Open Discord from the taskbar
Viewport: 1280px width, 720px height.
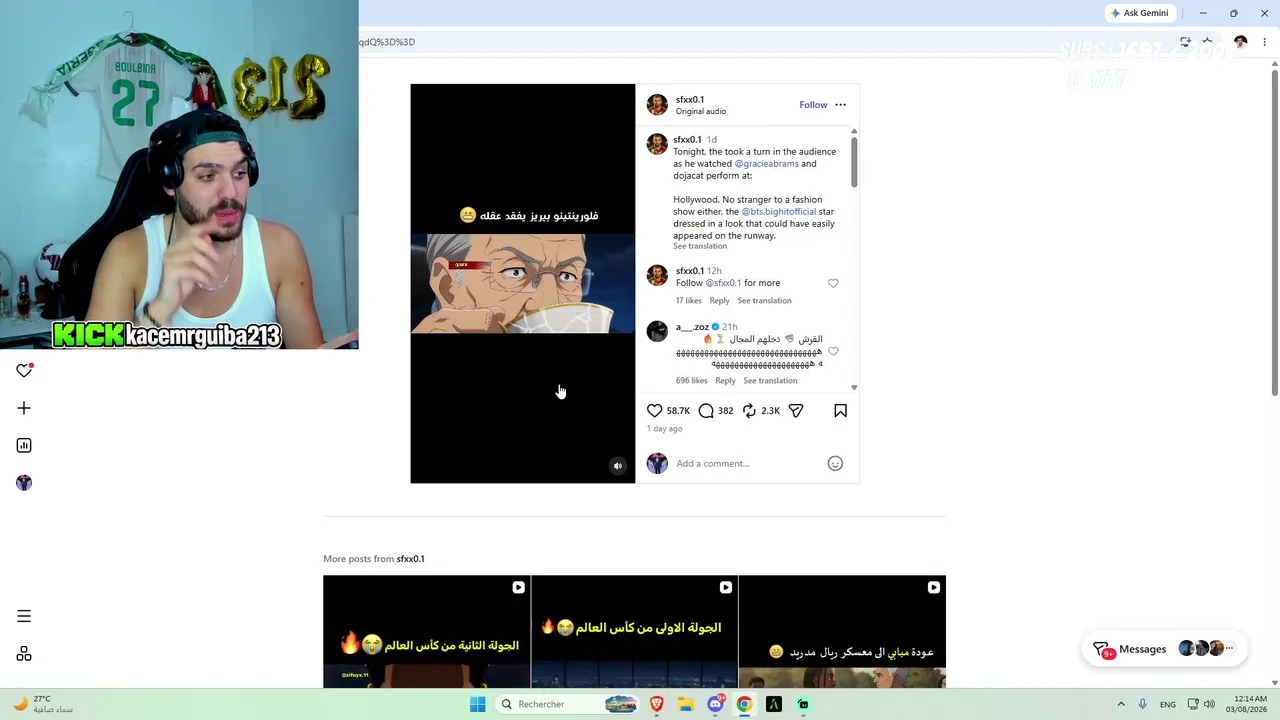715,704
